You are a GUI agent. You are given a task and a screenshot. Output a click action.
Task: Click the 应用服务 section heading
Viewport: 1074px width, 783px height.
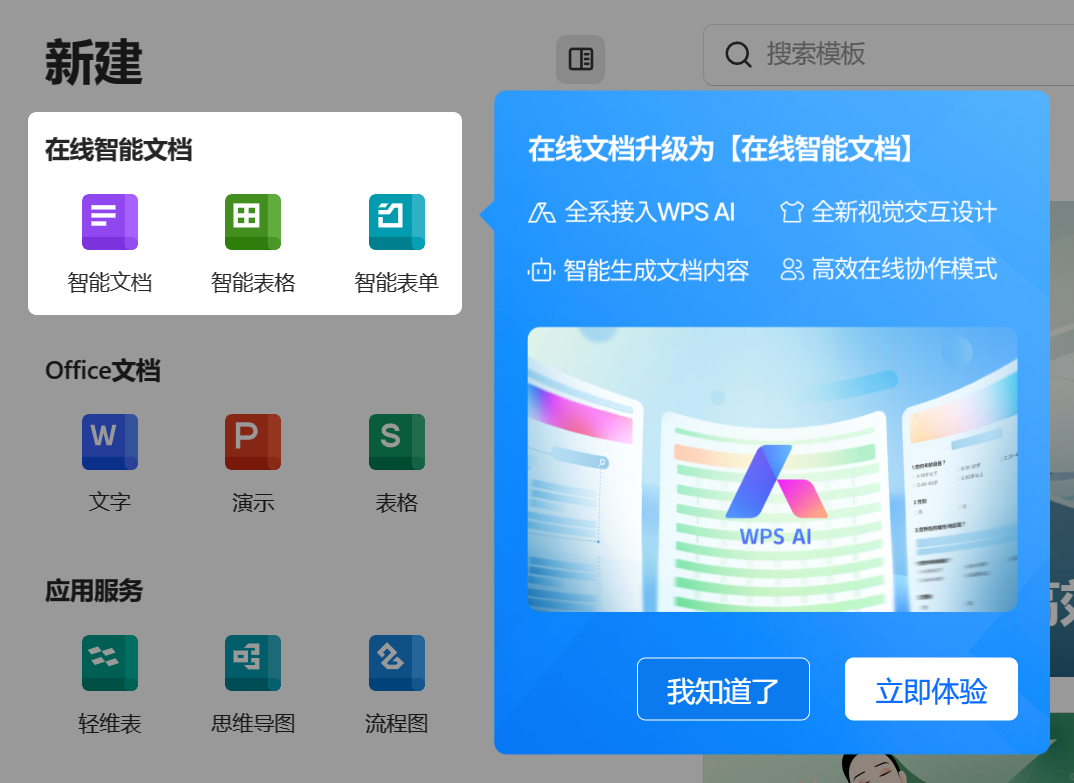pos(94,591)
